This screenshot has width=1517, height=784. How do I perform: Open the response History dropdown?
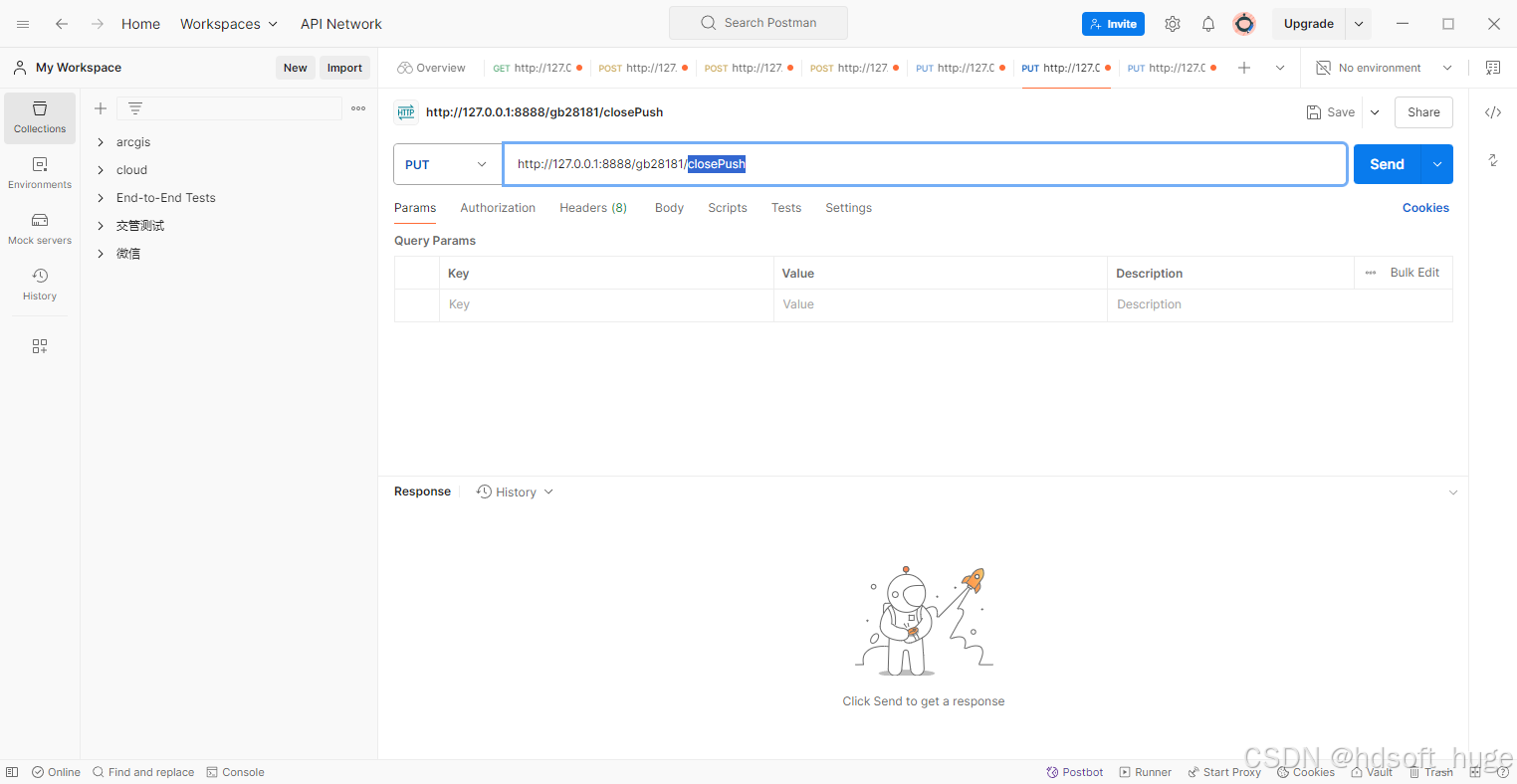[x=515, y=491]
